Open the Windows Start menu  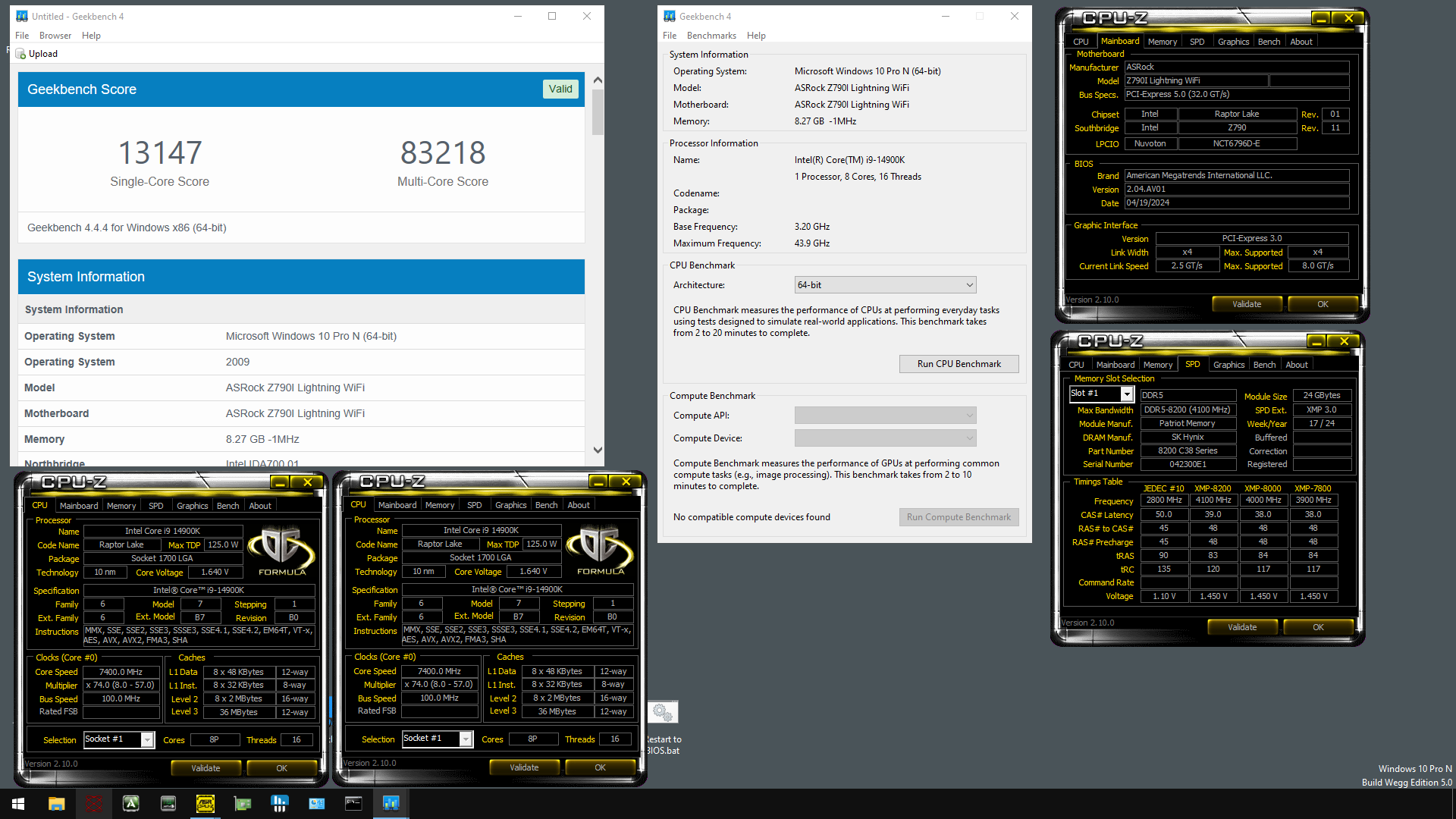pyautogui.click(x=18, y=804)
